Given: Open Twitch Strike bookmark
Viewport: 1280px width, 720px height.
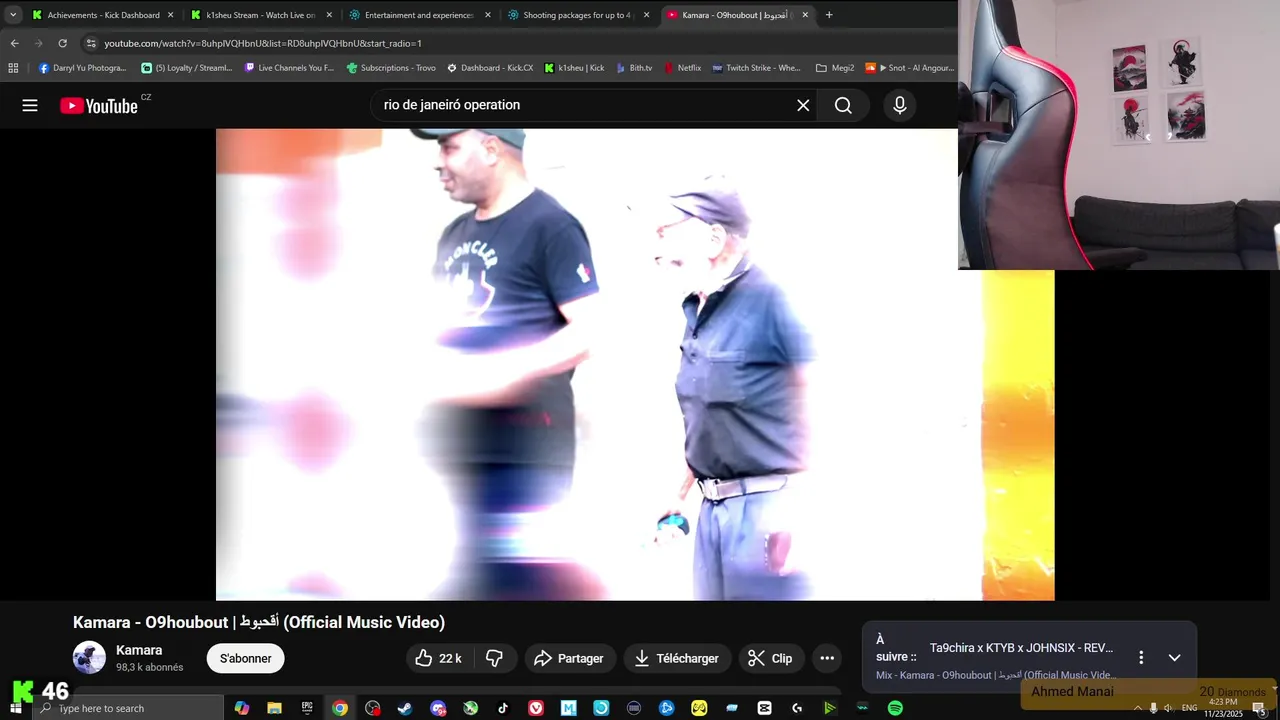Looking at the screenshot, I should click(756, 68).
